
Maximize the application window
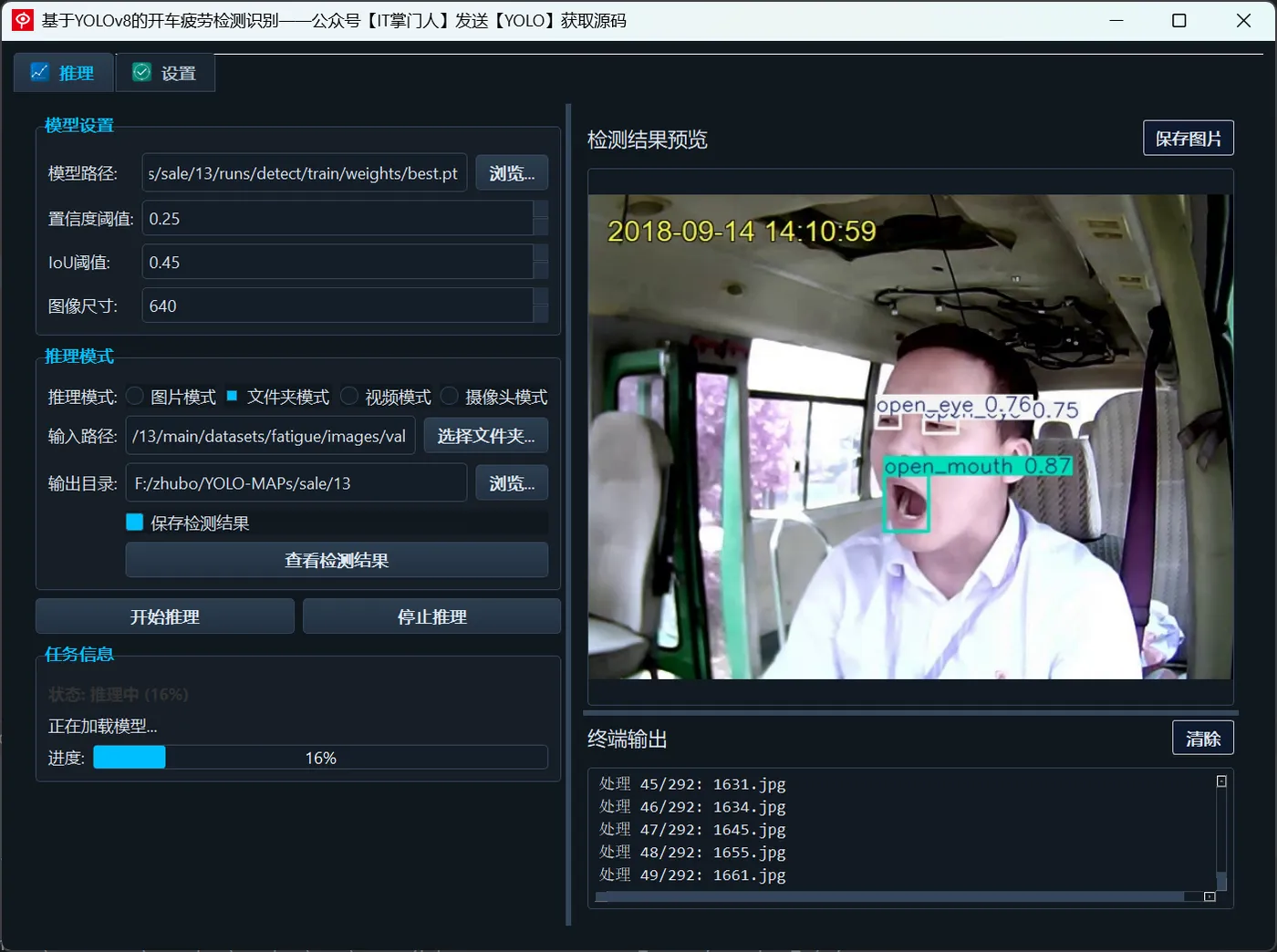1179,20
